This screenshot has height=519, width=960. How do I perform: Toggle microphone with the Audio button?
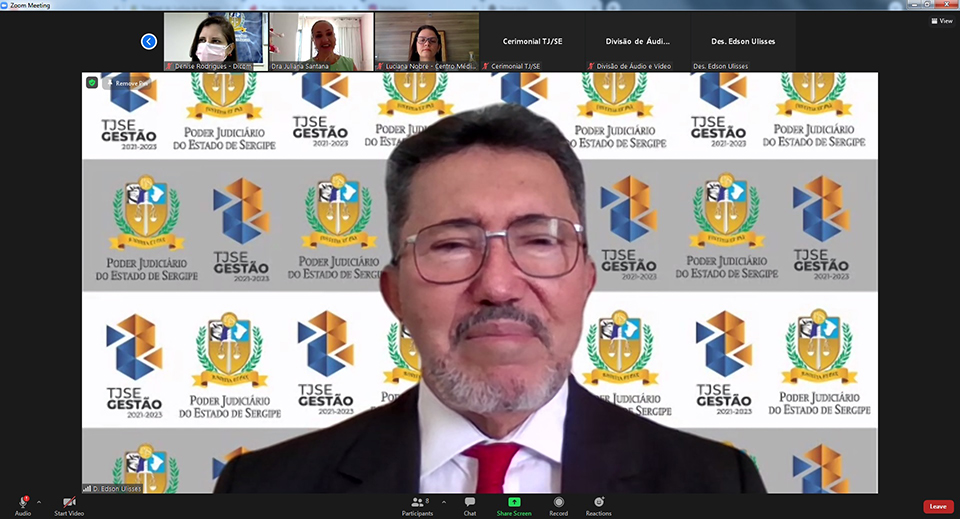point(22,505)
